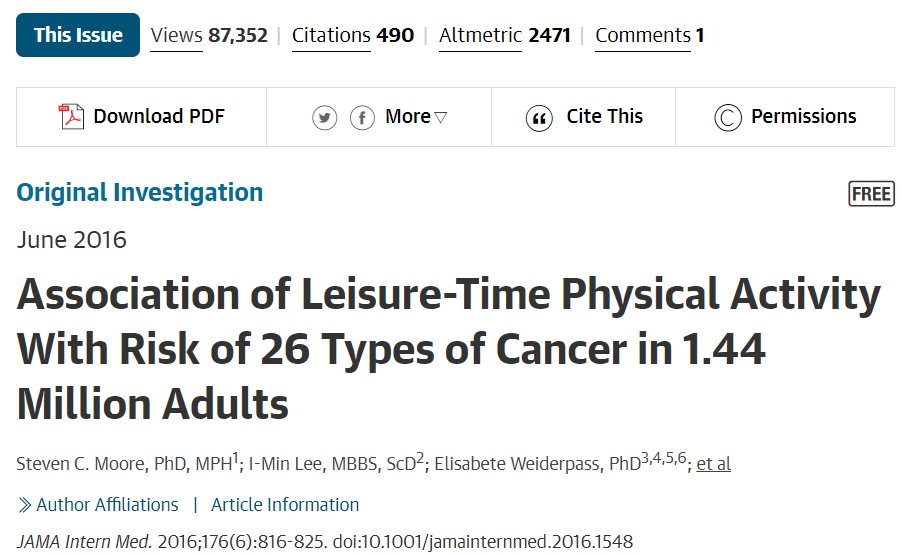Click the PDF file icon
This screenshot has height=557, width=902.
[71, 117]
